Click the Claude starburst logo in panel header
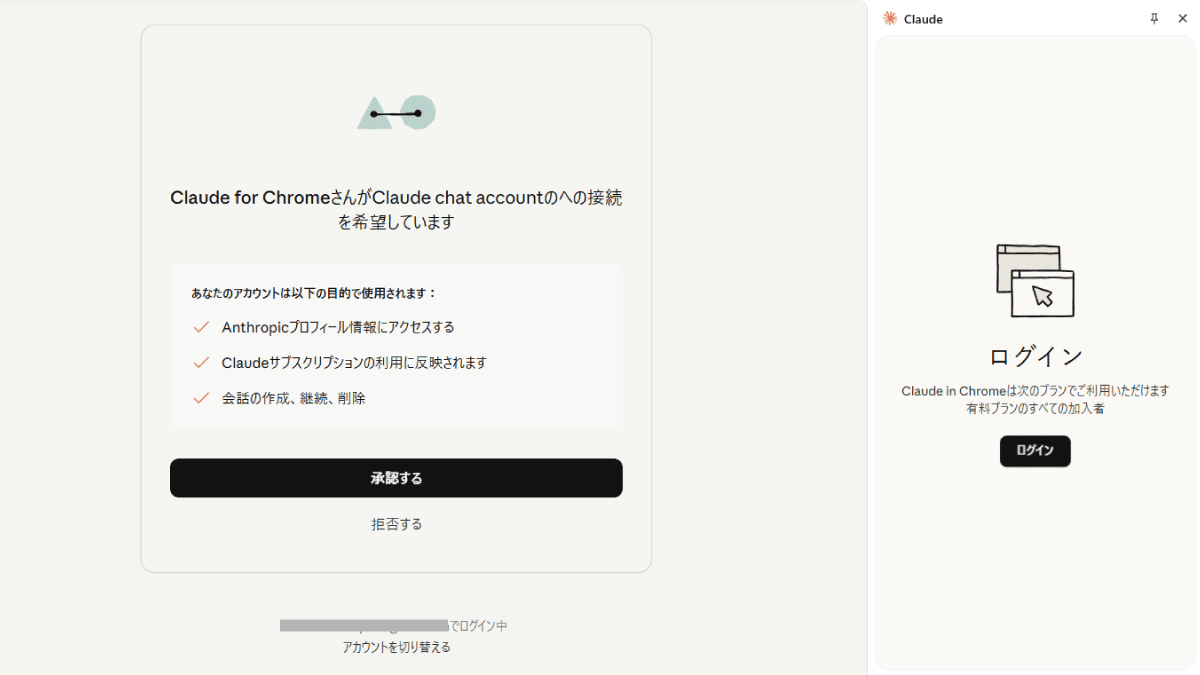 pyautogui.click(x=890, y=18)
